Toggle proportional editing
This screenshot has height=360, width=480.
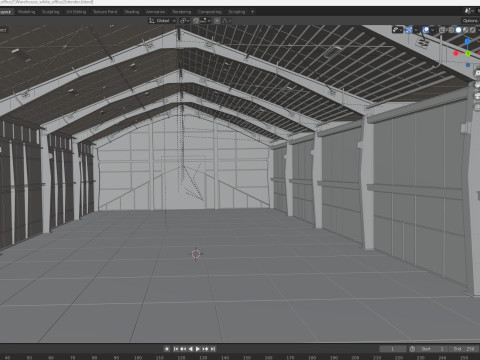click(217, 21)
